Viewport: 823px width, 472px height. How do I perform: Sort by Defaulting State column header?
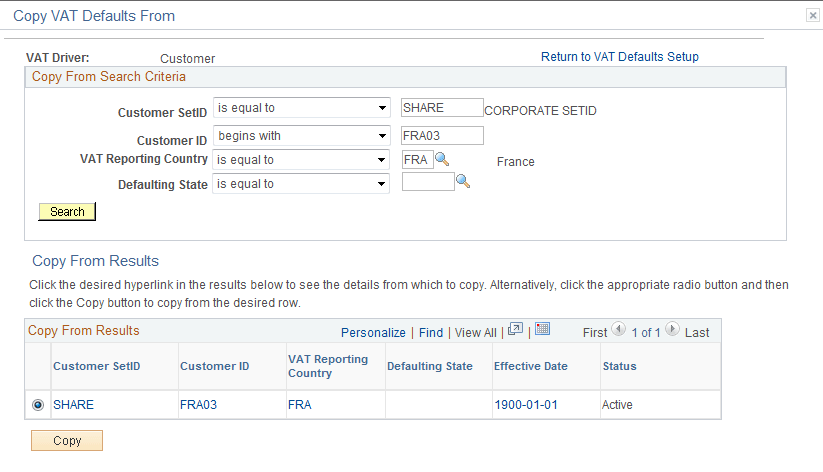(x=430, y=366)
